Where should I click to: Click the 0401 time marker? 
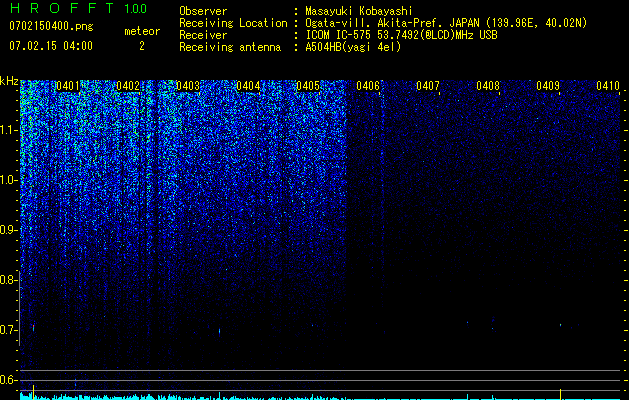68,86
